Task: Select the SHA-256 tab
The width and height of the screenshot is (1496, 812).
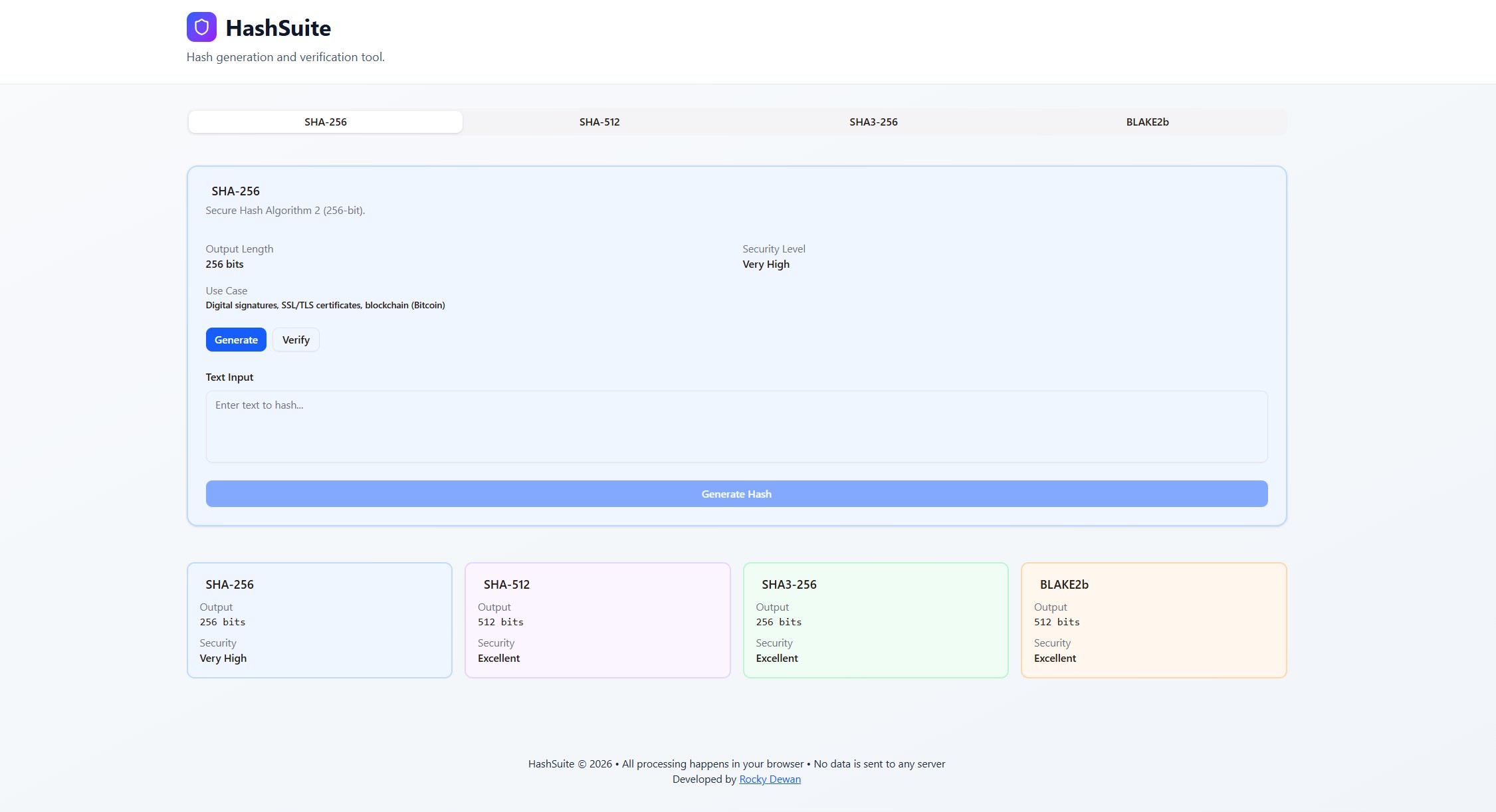Action: (x=325, y=122)
